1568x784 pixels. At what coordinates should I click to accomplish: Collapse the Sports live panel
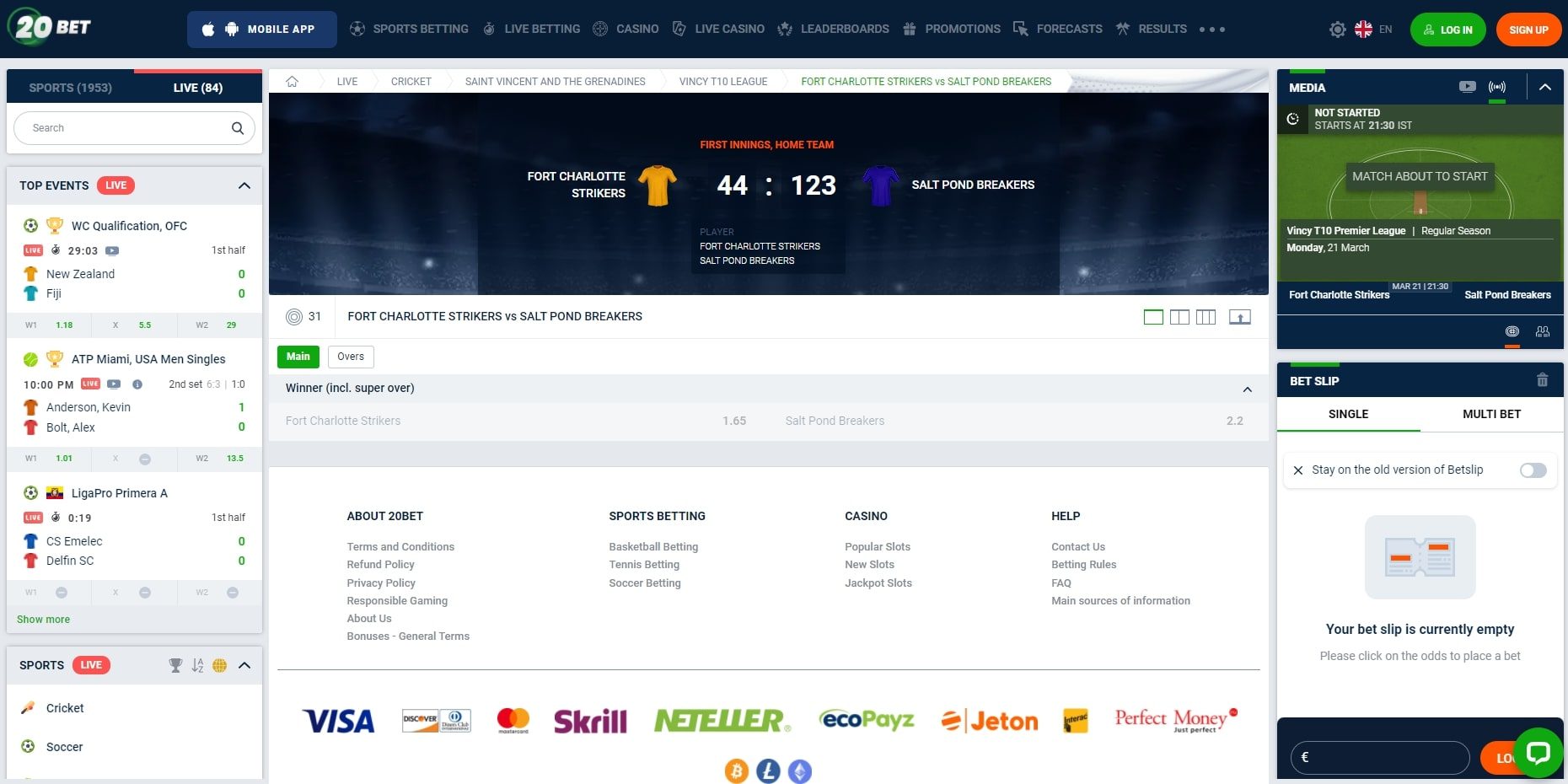coord(244,665)
